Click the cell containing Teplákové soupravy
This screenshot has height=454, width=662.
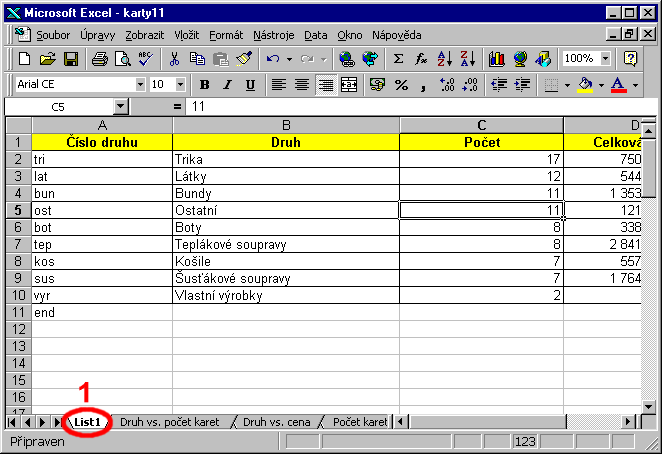click(x=286, y=244)
